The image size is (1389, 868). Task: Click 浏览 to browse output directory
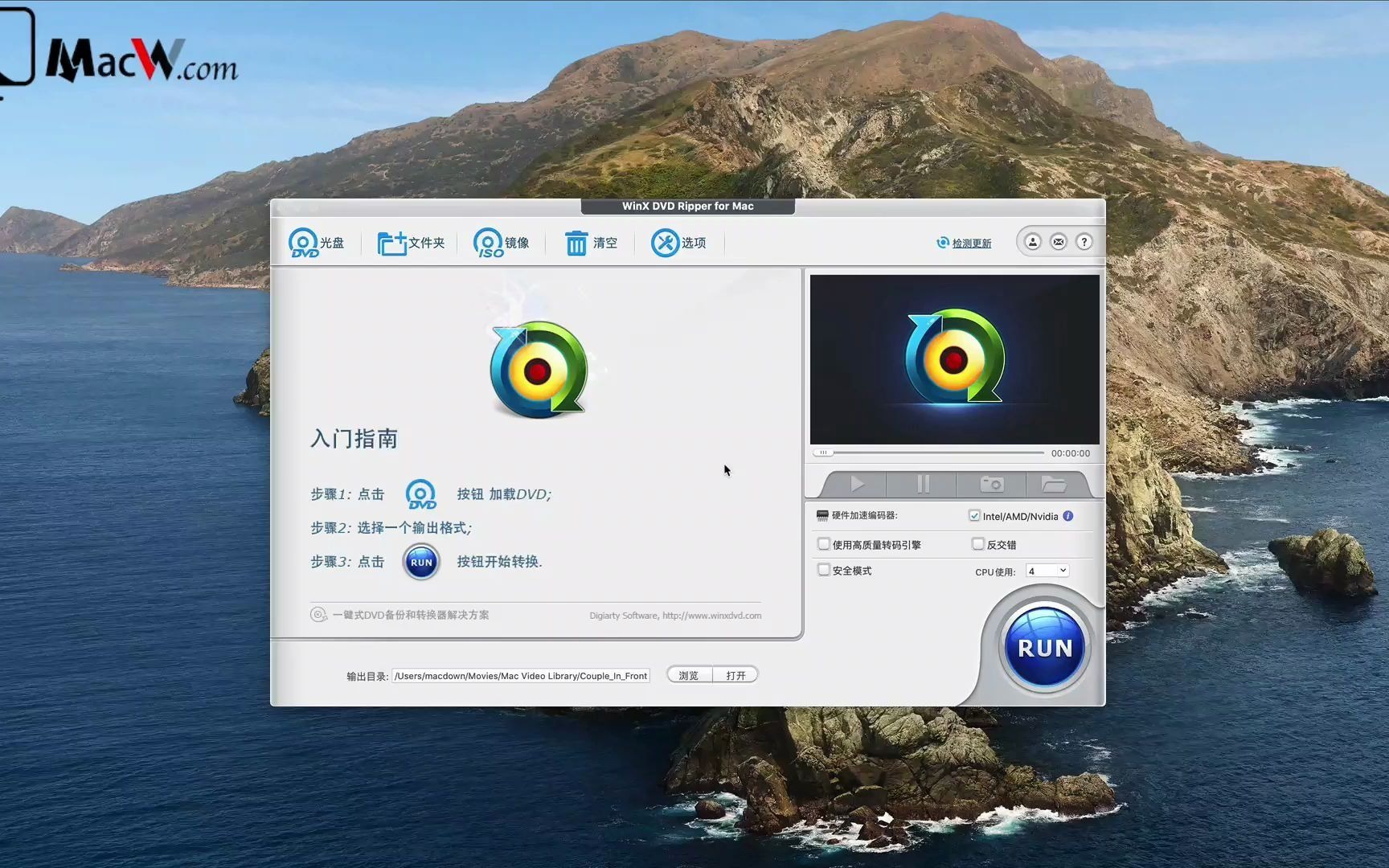coord(688,674)
